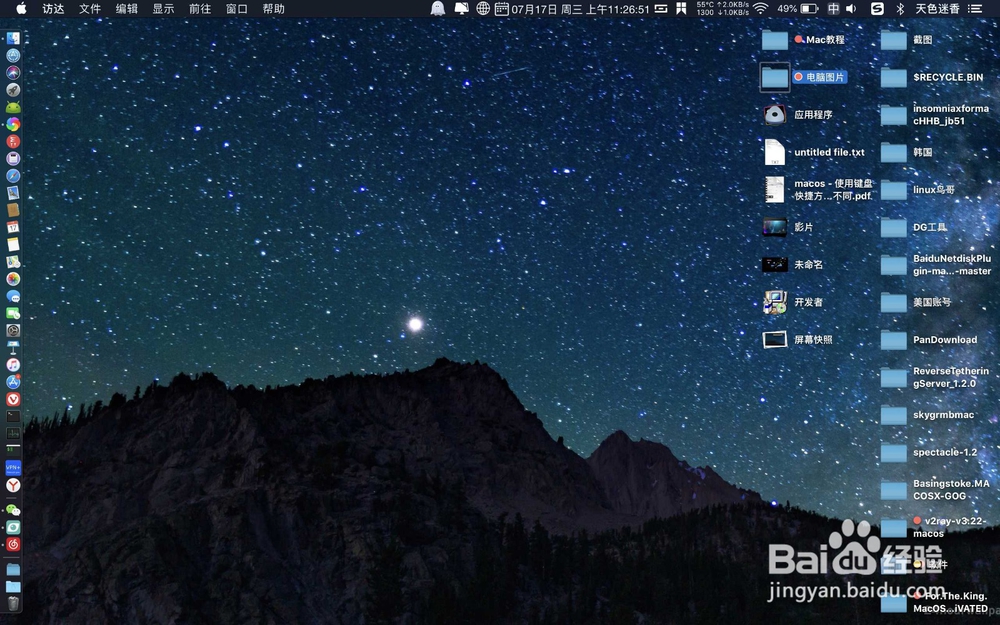Click the 天色迷香 user name

coord(938,8)
